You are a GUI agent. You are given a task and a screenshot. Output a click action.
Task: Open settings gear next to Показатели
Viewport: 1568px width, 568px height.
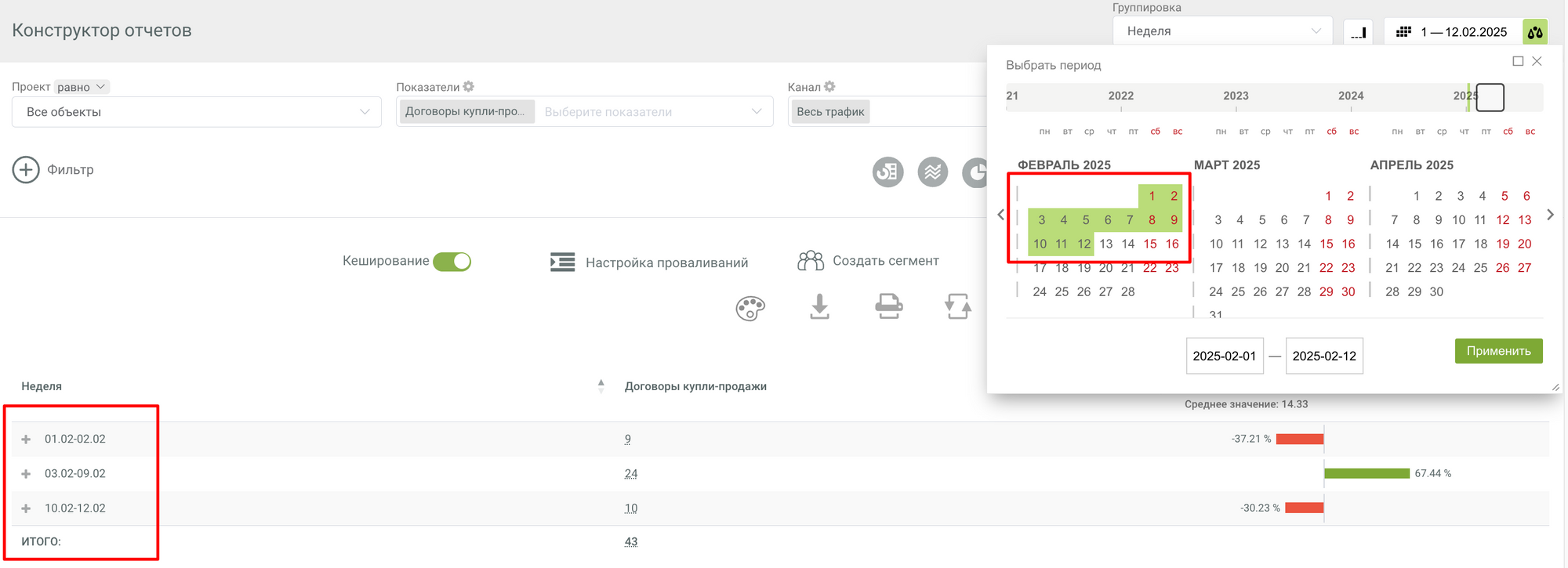(469, 87)
